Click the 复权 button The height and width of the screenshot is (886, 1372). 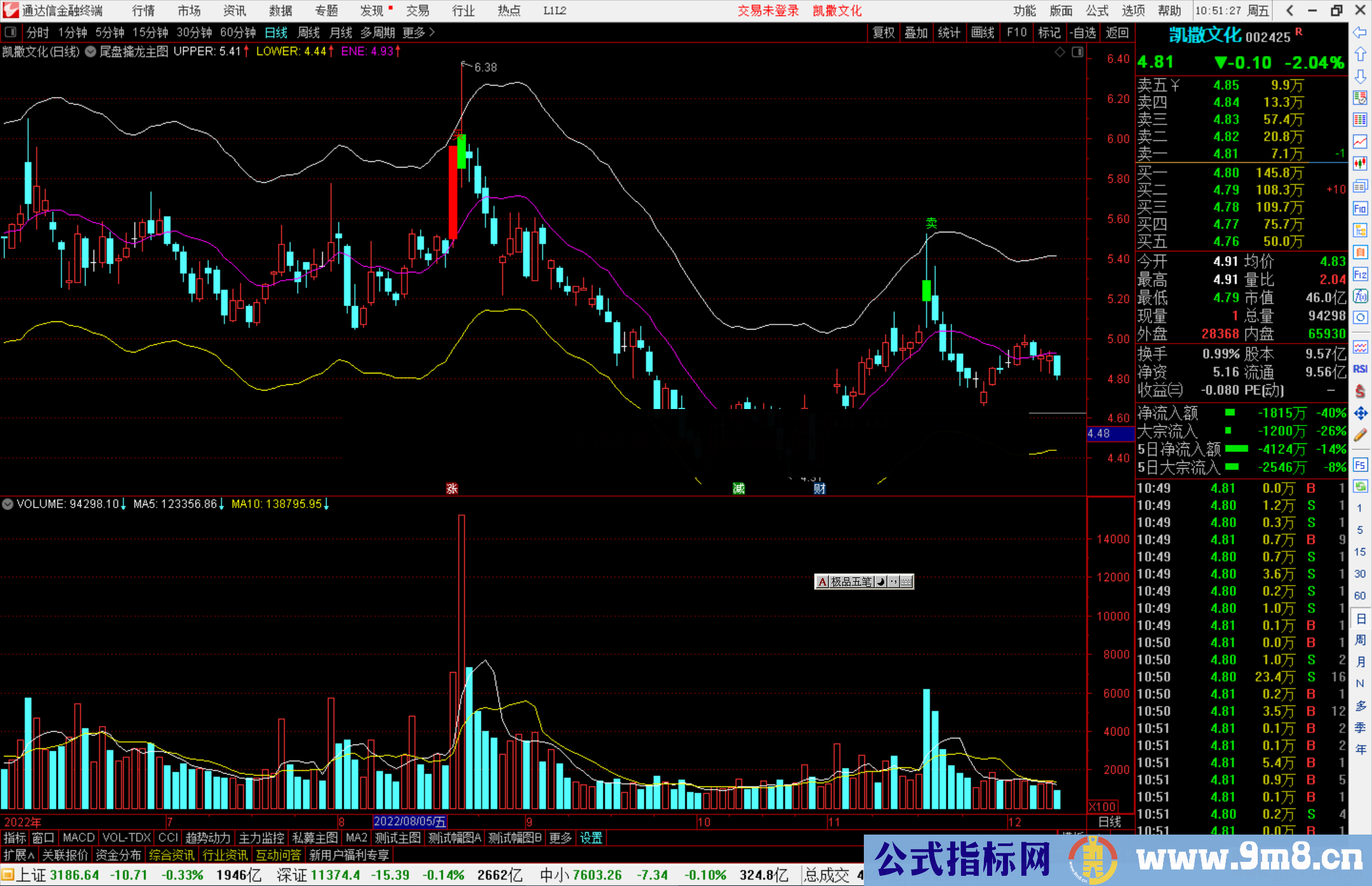[x=884, y=32]
